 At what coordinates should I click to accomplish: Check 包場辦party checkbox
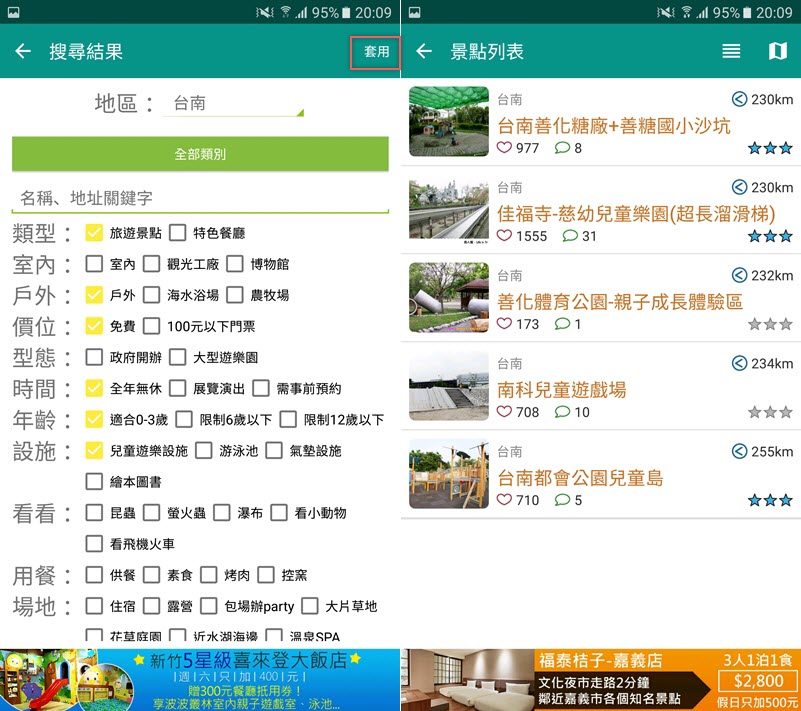[x=208, y=606]
